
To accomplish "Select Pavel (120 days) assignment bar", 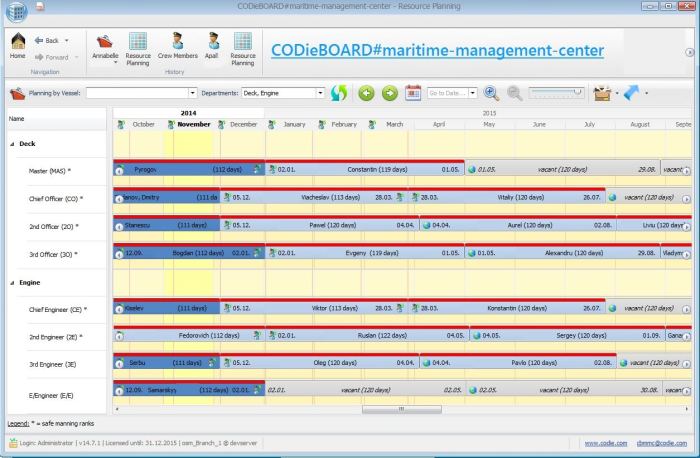I will coord(319,225).
